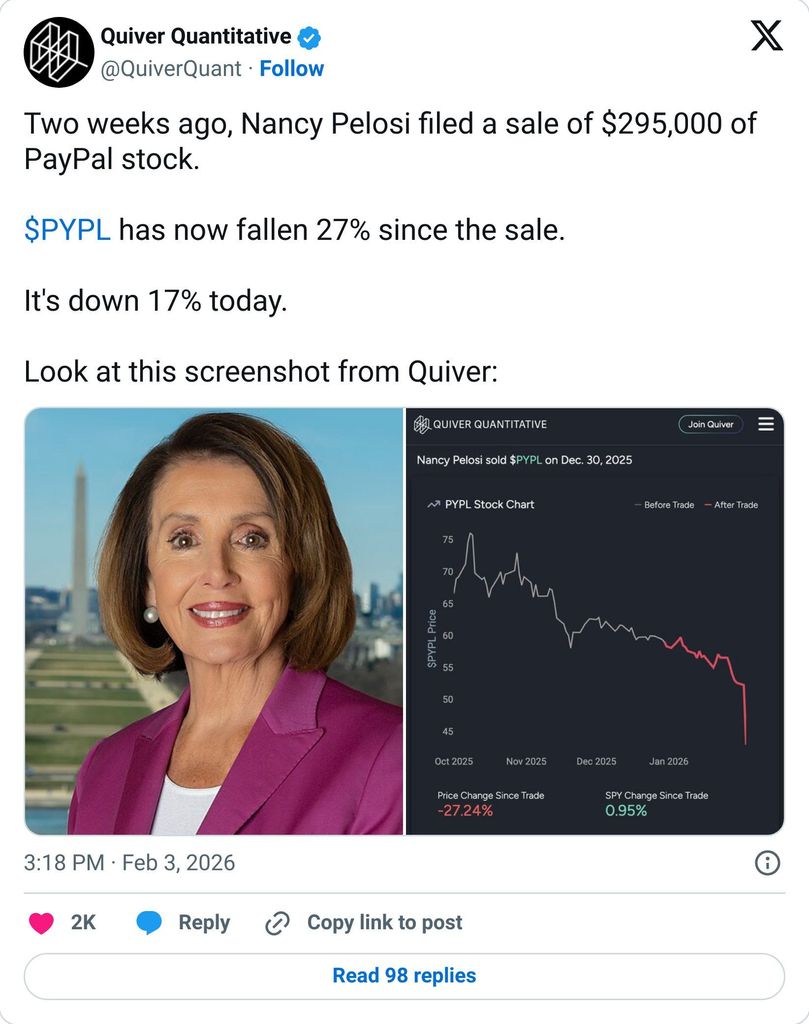Screen dimensions: 809x1024
Task: Open the $PYPL cashtag link
Action: pyautogui.click(x=67, y=230)
